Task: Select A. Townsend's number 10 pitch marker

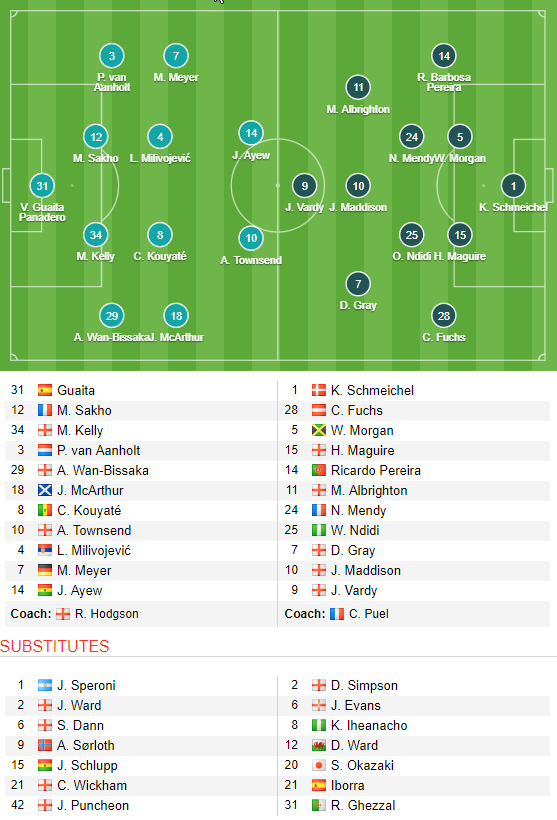Action: [251, 238]
